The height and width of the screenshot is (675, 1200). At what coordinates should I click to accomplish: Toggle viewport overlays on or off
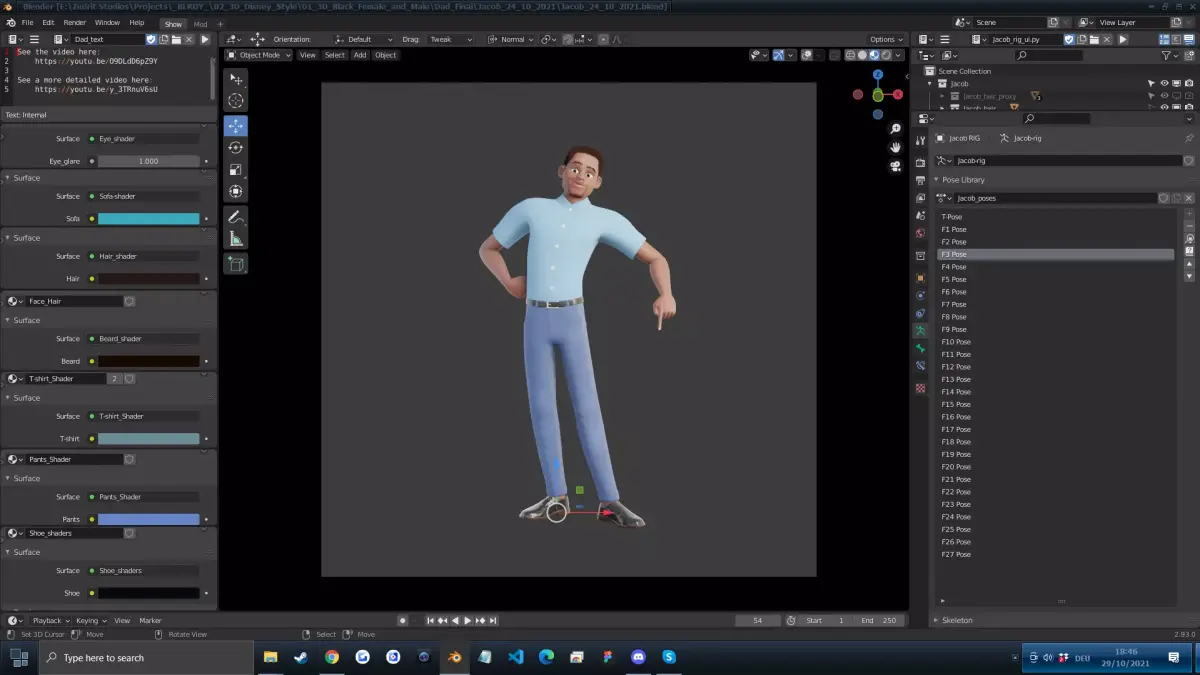pyautogui.click(x=808, y=55)
